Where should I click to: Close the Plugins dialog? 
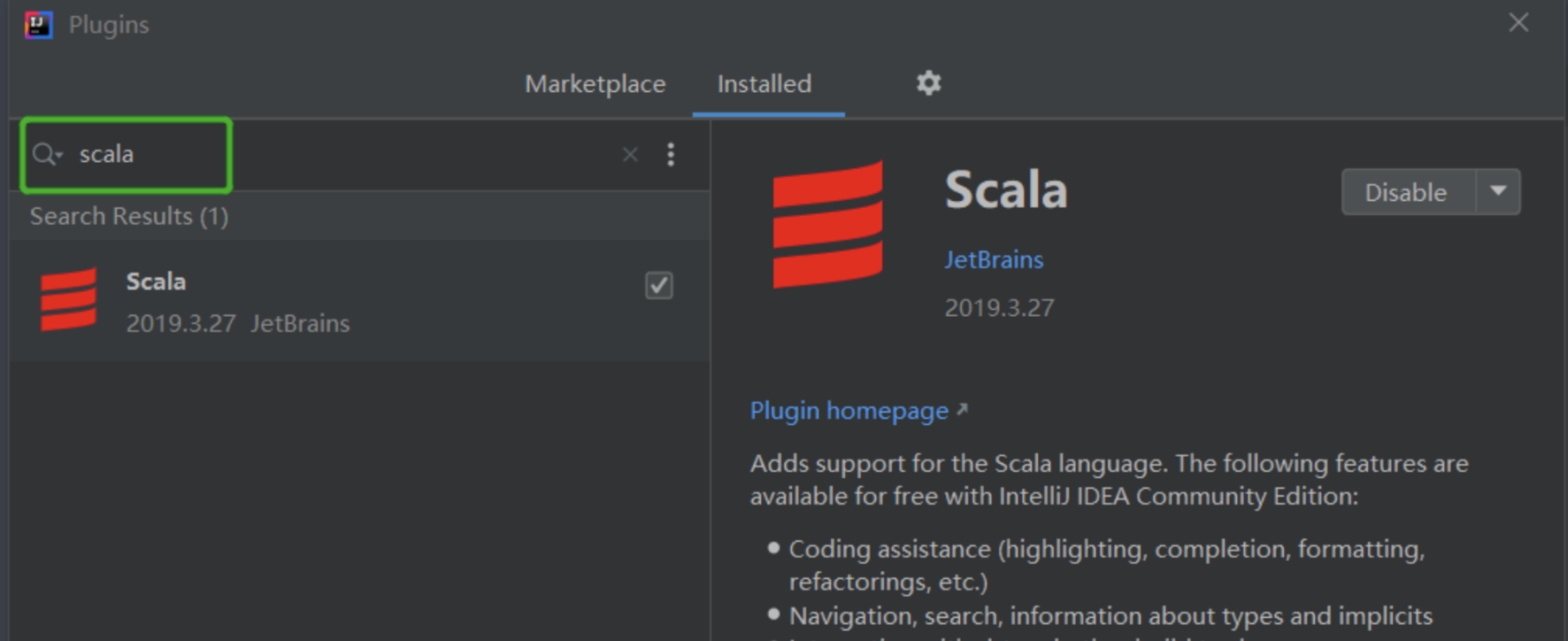pyautogui.click(x=1518, y=23)
